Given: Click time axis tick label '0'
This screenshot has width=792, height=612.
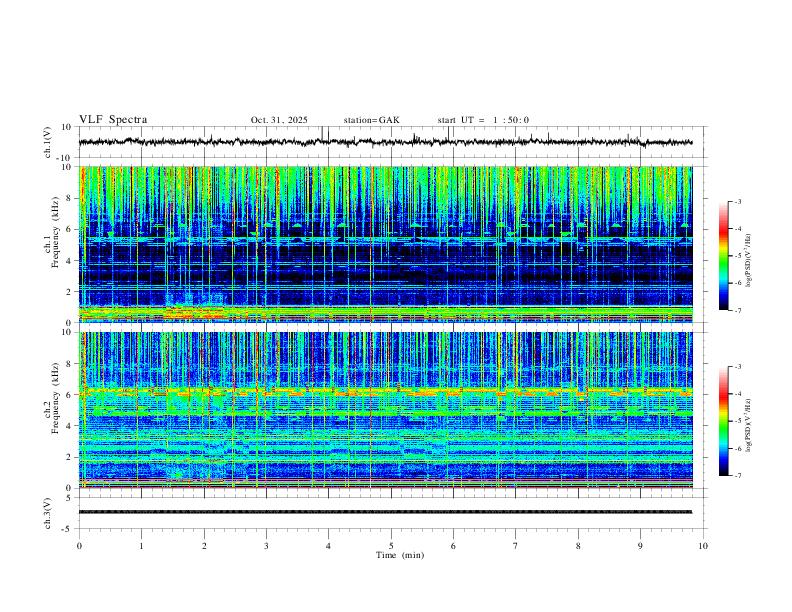Looking at the screenshot, I should 79,546.
